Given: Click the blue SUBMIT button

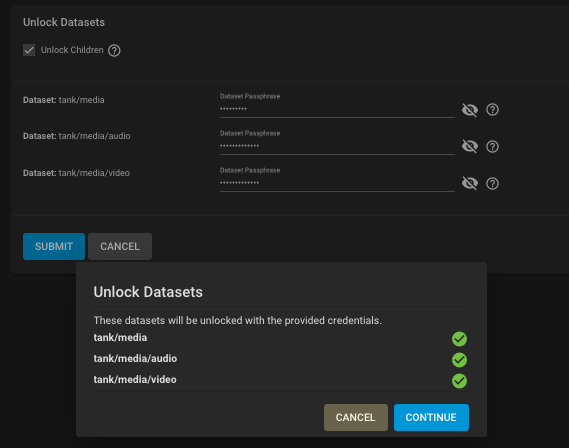Looking at the screenshot, I should [54, 246].
